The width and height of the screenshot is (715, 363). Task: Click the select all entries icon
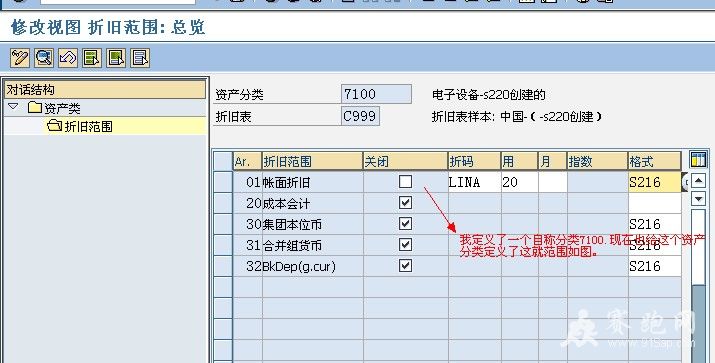pos(92,58)
